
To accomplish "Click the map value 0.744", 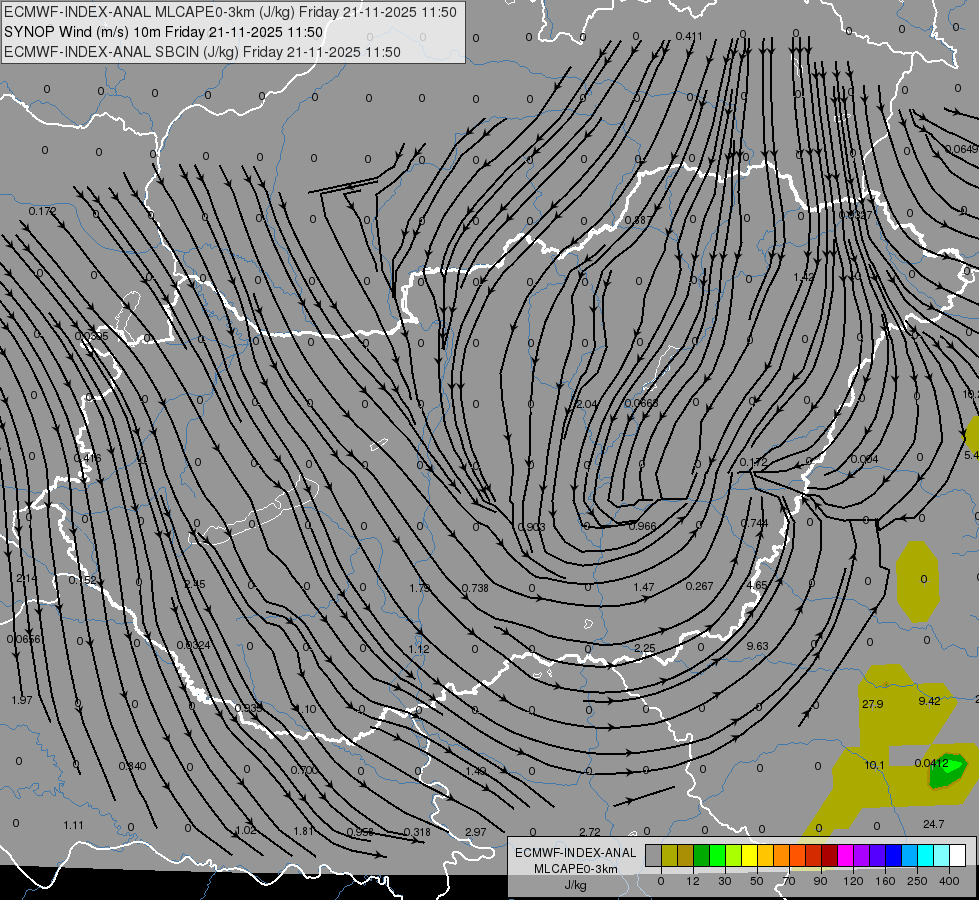I will coord(754,523).
